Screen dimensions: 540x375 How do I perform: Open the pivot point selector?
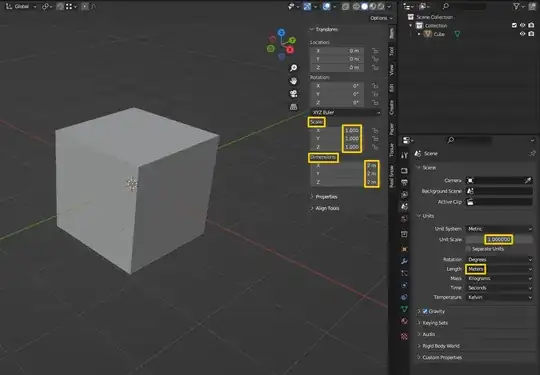click(x=47, y=6)
